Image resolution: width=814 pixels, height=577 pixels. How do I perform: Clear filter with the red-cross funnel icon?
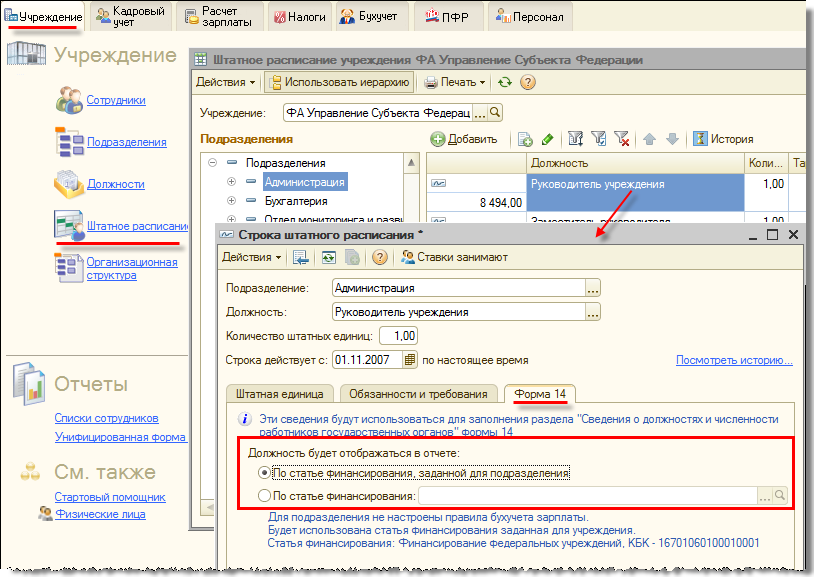tap(621, 139)
